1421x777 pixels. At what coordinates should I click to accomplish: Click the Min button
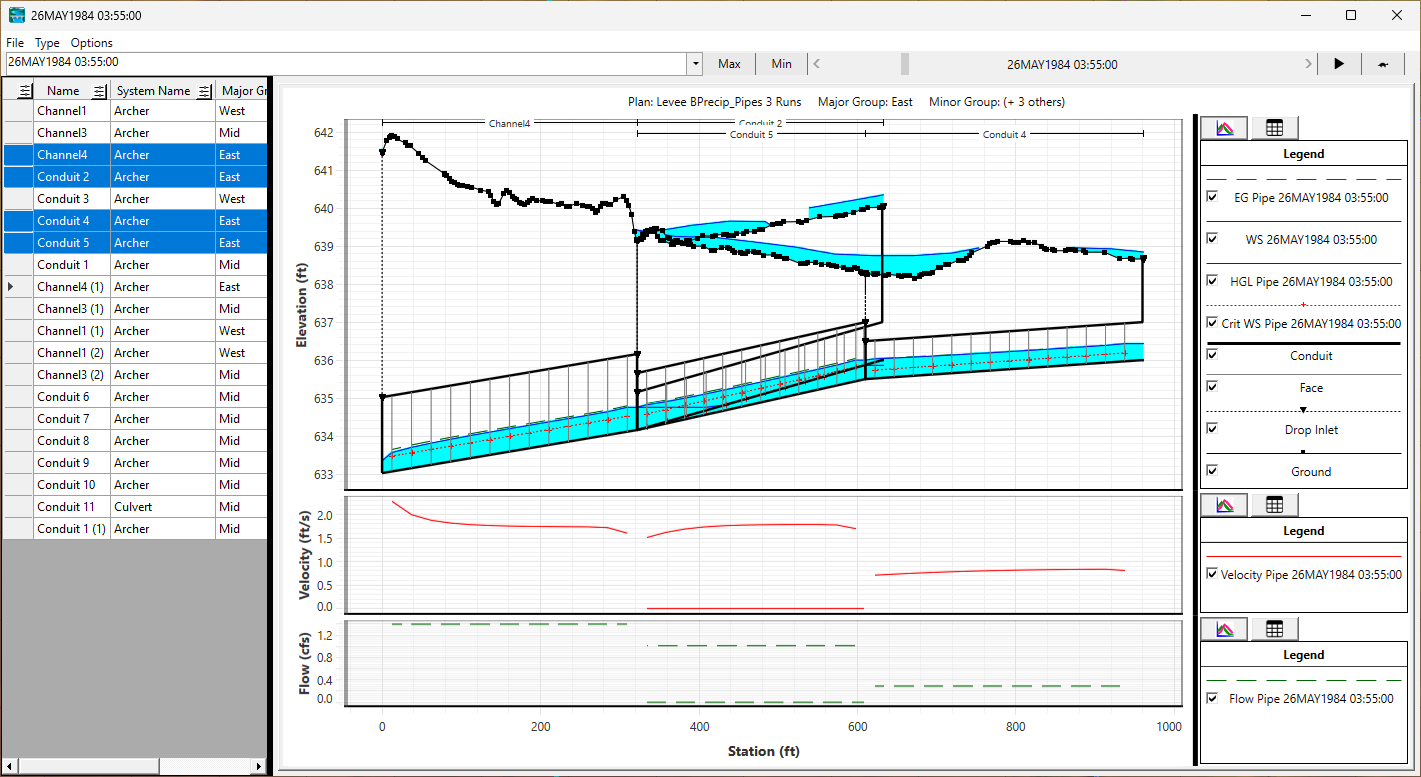781,64
